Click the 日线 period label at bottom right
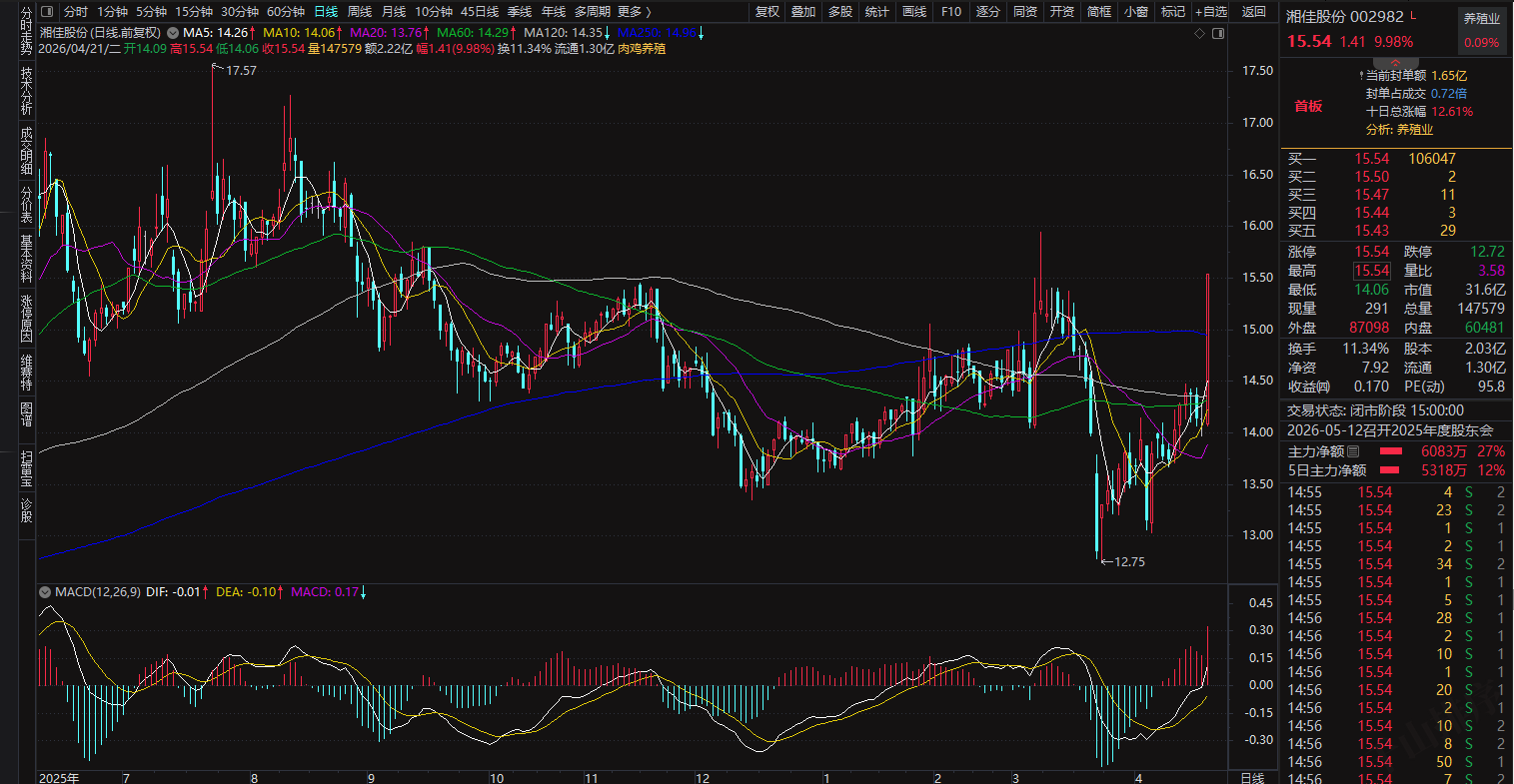This screenshot has height=784, width=1514. click(1251, 777)
